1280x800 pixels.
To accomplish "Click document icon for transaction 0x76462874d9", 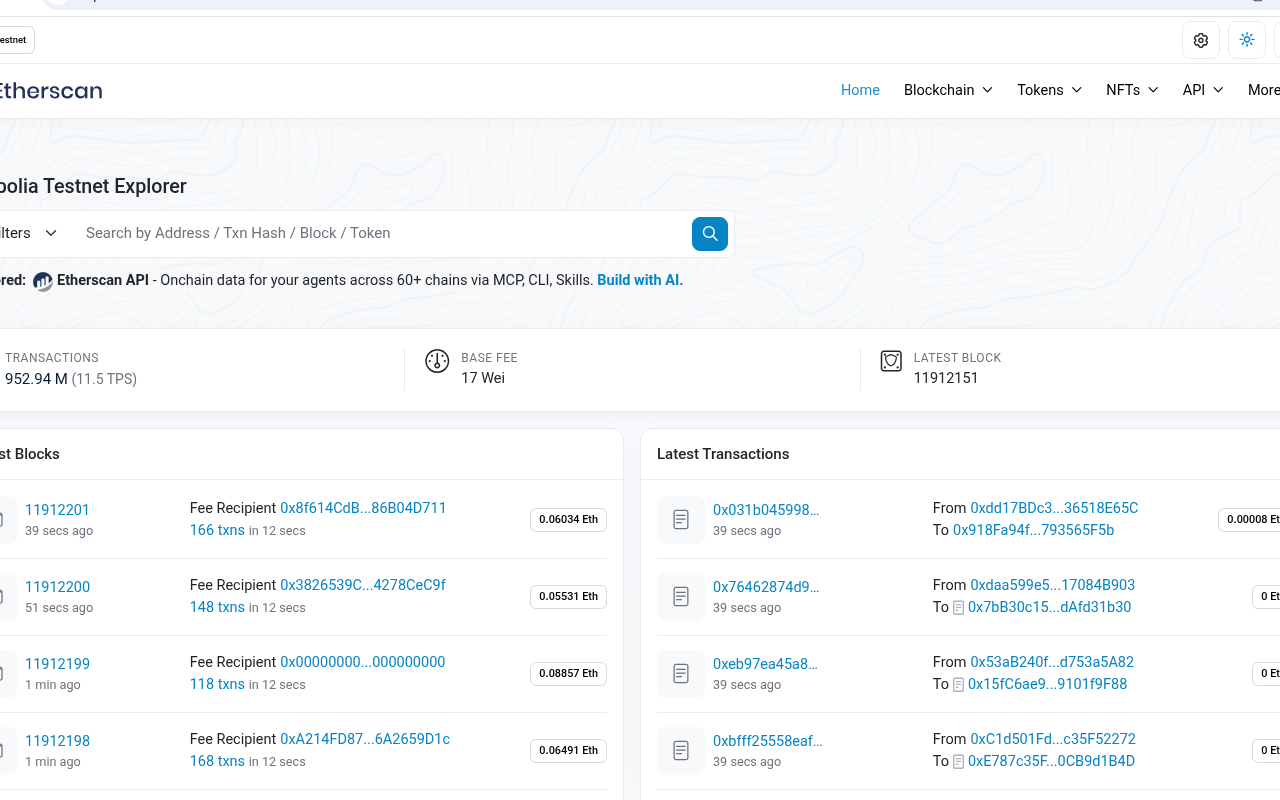I will pyautogui.click(x=681, y=596).
